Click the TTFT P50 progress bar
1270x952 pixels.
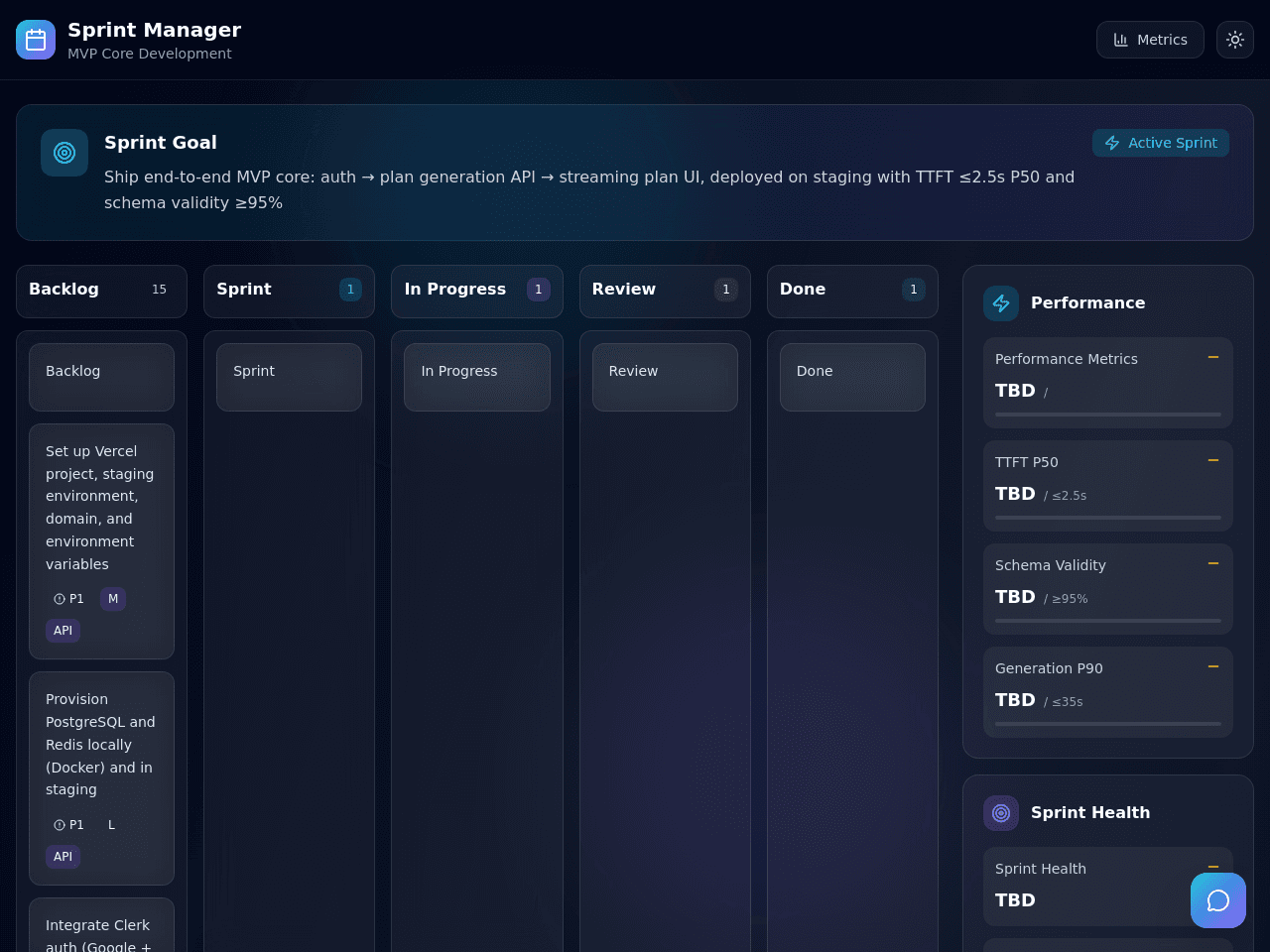click(x=1108, y=518)
